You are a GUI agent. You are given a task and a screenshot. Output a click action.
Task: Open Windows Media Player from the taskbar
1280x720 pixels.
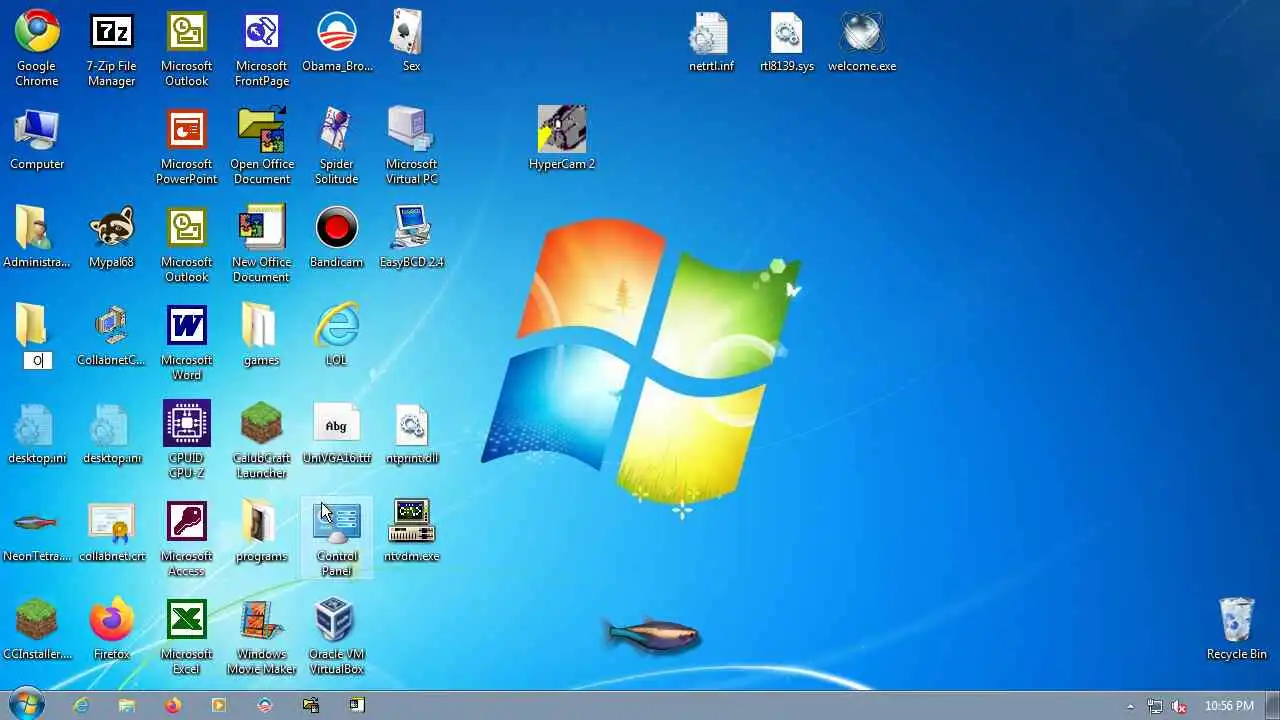219,705
